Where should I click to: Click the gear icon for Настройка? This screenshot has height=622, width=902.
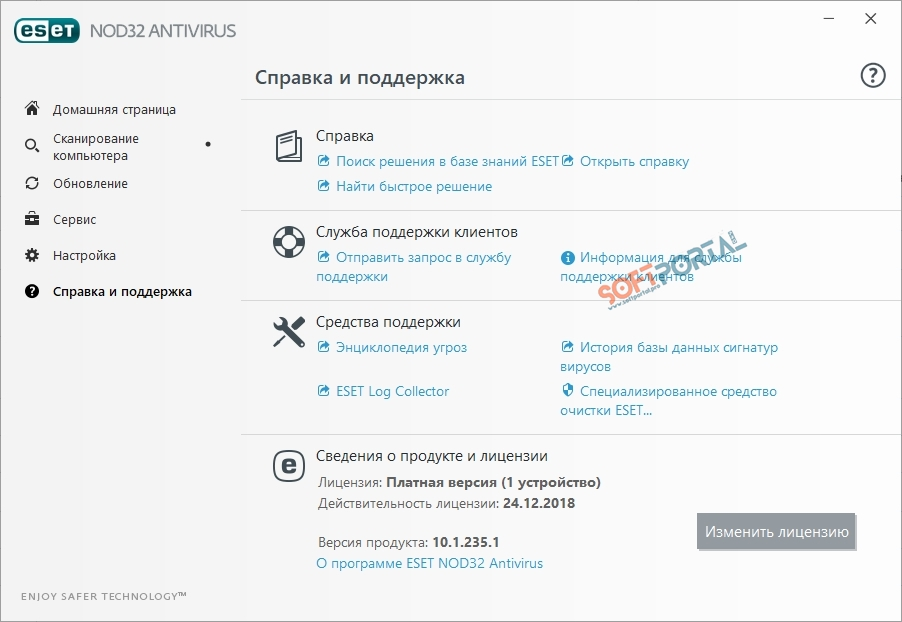(32, 255)
